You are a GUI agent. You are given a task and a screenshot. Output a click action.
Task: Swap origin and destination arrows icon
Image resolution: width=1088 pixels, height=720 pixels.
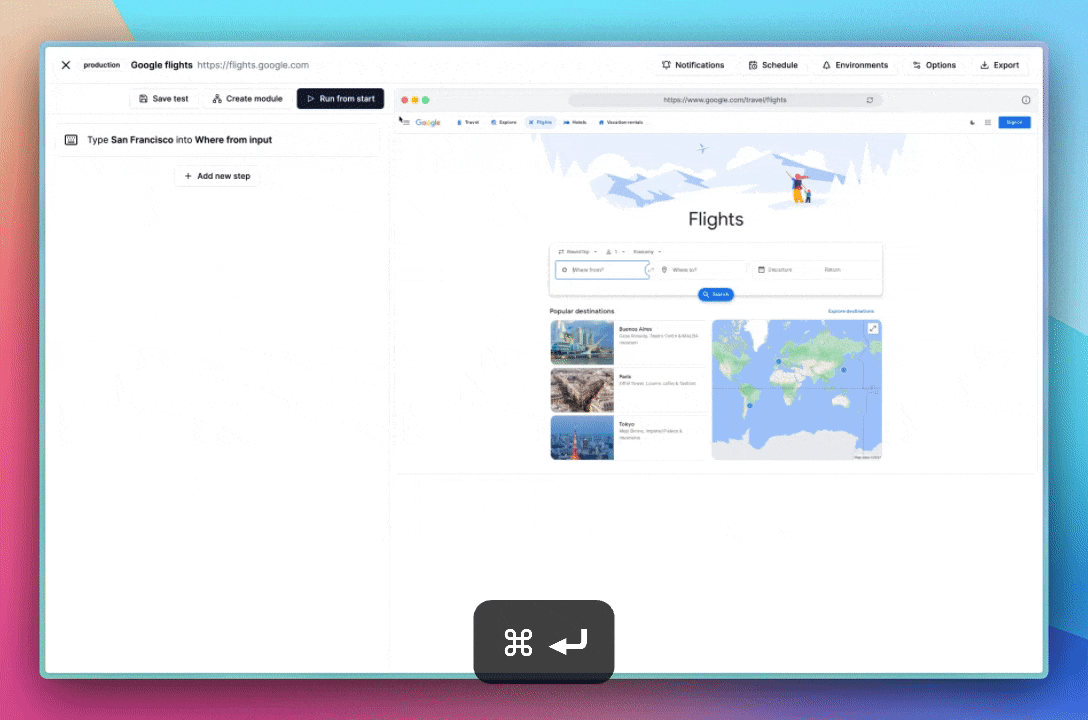(651, 270)
